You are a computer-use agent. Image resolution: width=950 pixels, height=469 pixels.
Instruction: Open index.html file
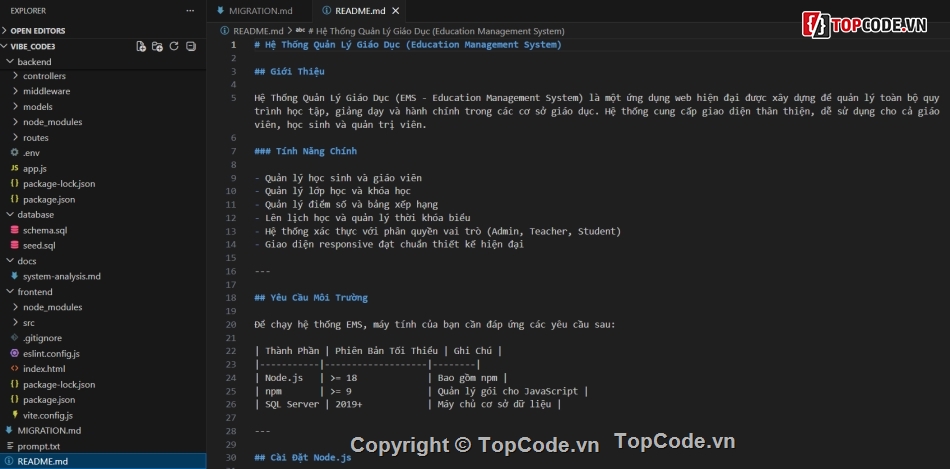point(44,369)
